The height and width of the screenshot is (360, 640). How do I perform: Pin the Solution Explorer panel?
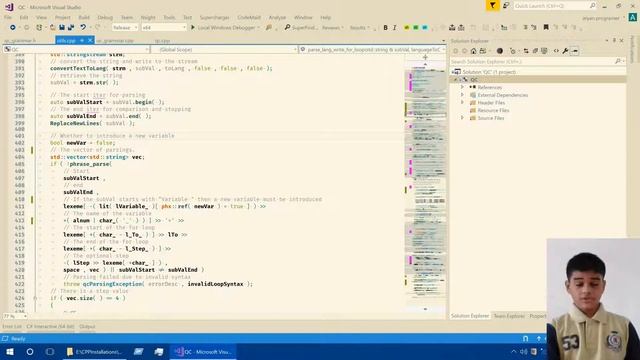point(614,40)
